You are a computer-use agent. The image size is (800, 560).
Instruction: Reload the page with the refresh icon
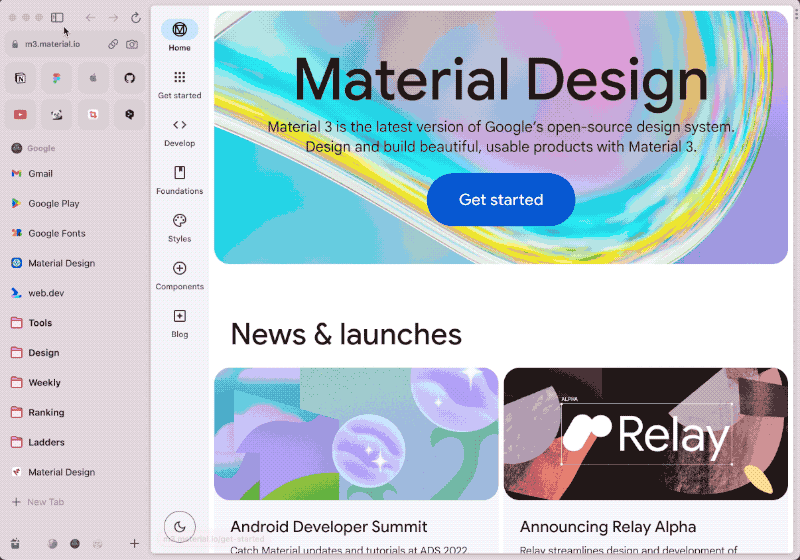point(136,18)
